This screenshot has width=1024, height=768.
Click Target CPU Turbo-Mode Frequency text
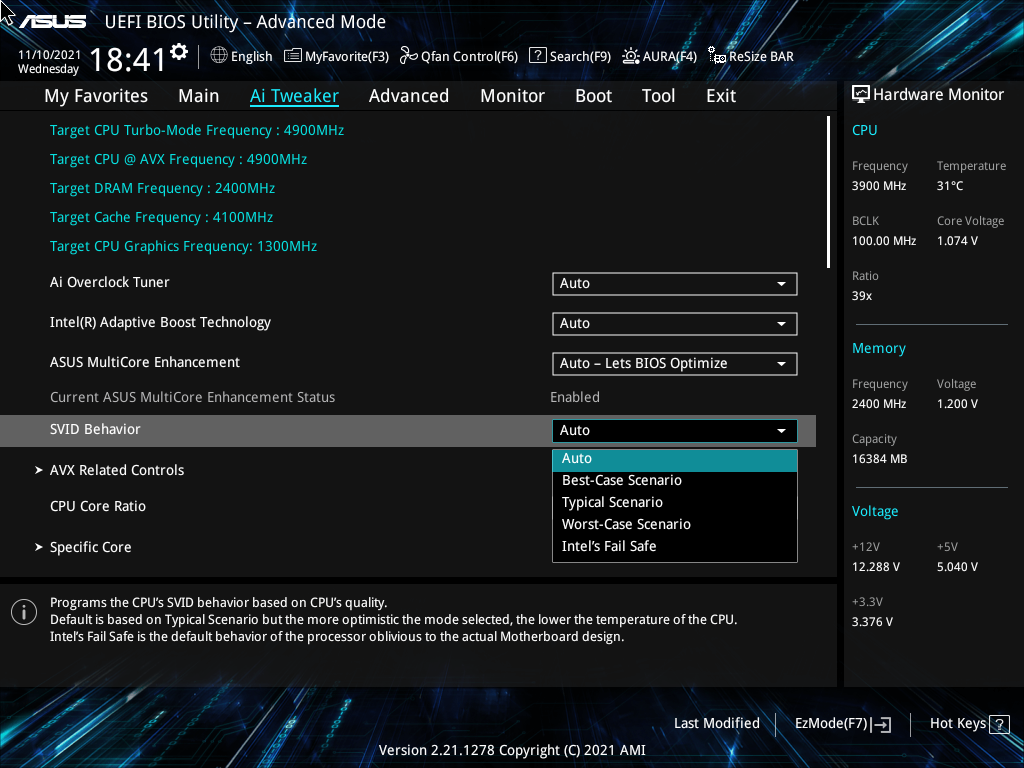pos(197,130)
